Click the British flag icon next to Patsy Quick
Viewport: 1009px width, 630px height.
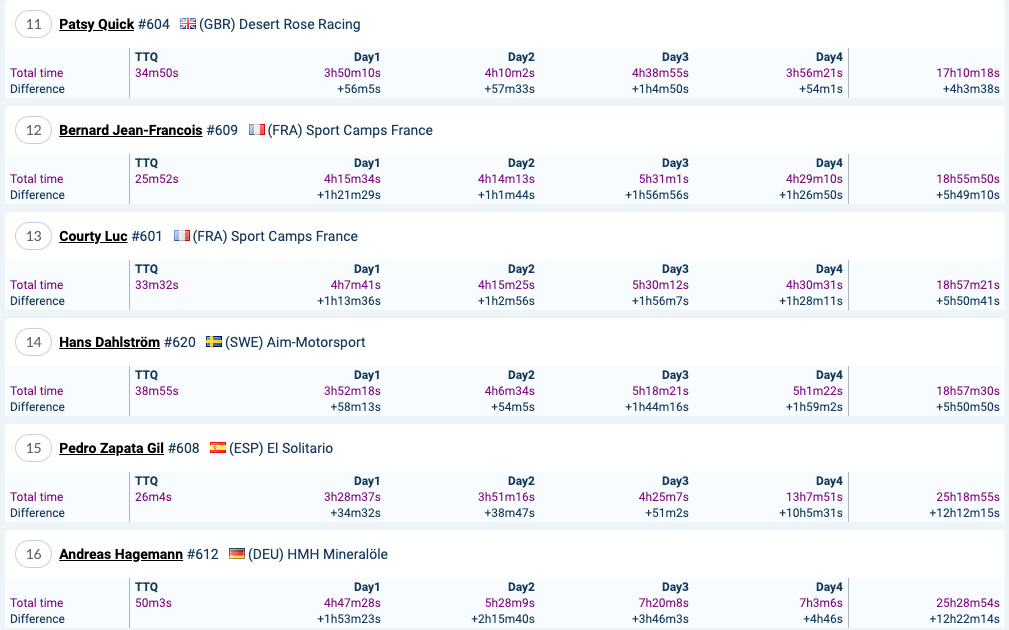(x=188, y=24)
